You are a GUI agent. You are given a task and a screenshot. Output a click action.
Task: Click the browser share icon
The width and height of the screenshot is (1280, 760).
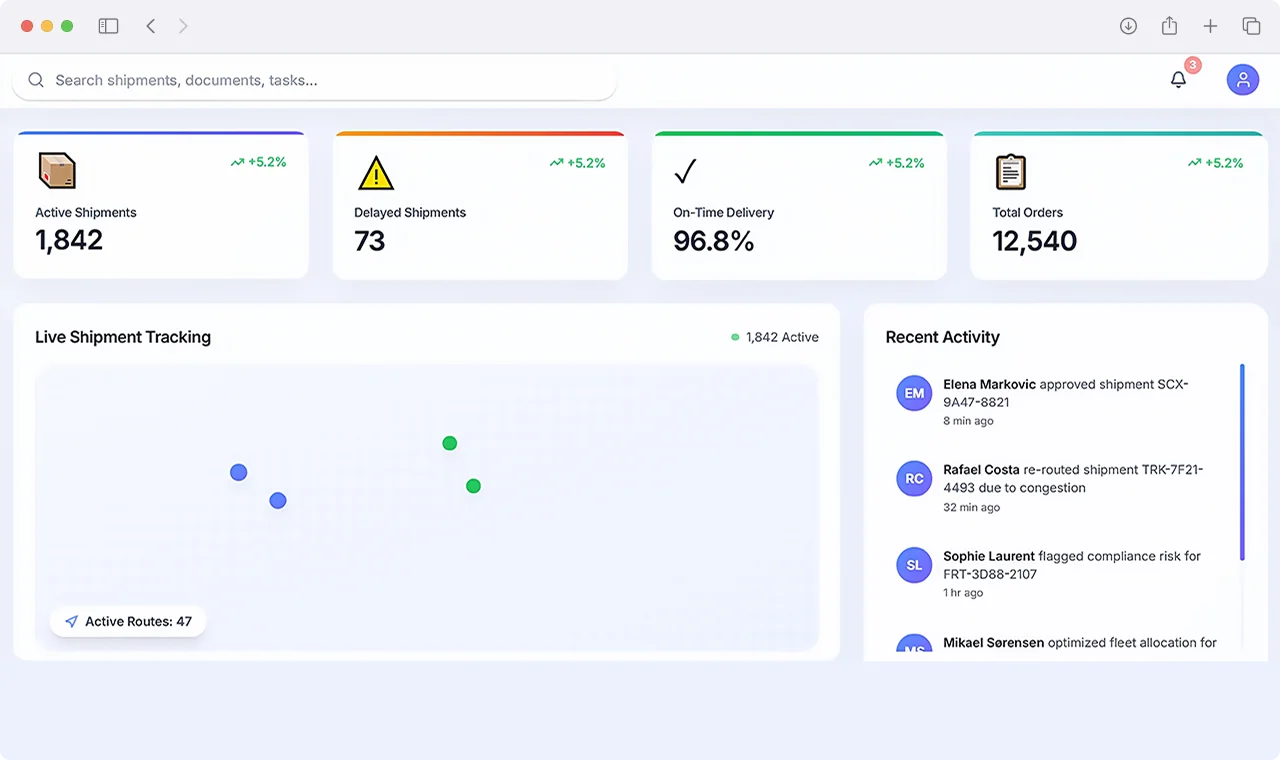click(1169, 26)
